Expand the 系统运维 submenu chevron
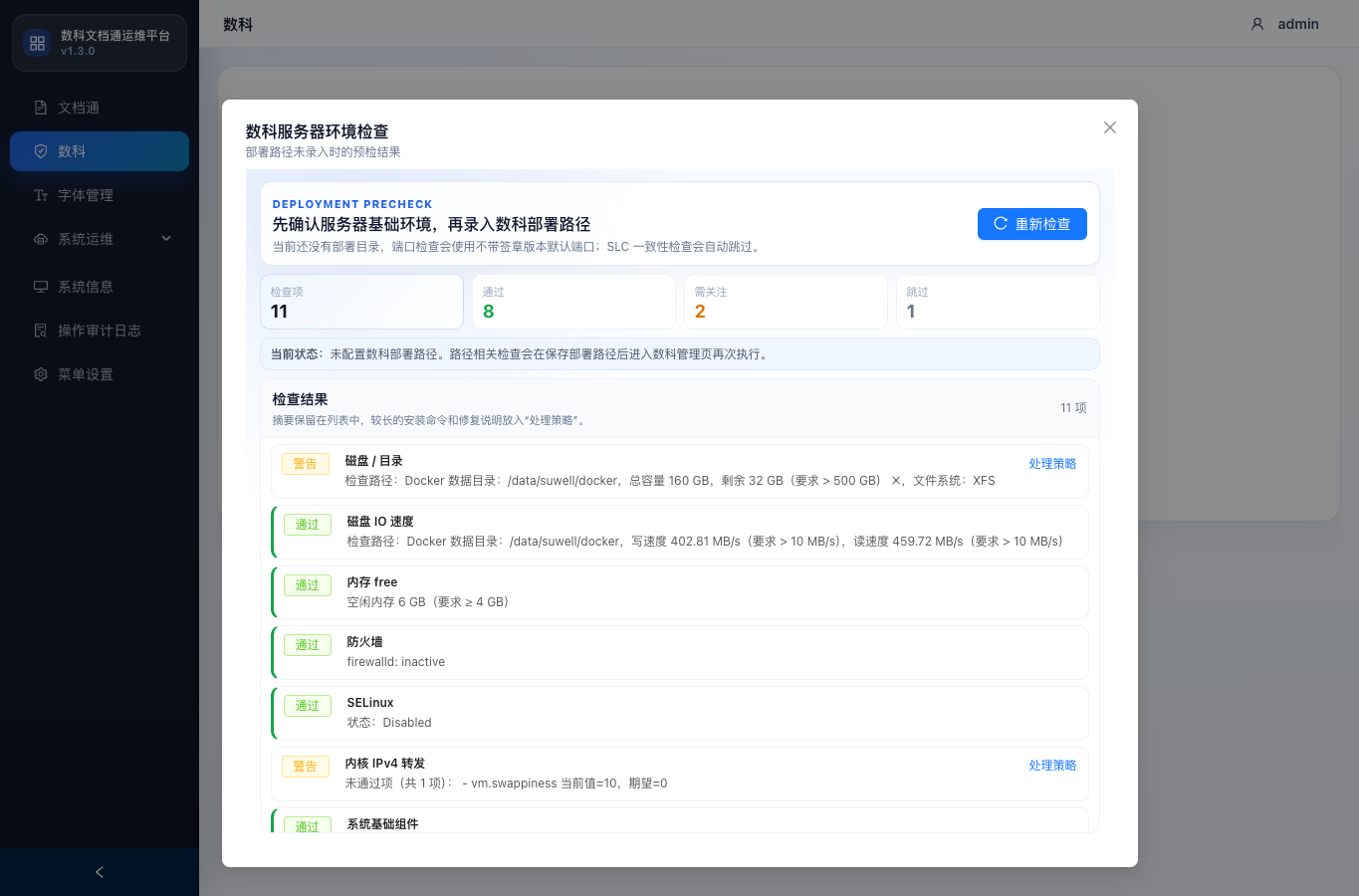Viewport: 1359px width, 896px height. [x=166, y=238]
